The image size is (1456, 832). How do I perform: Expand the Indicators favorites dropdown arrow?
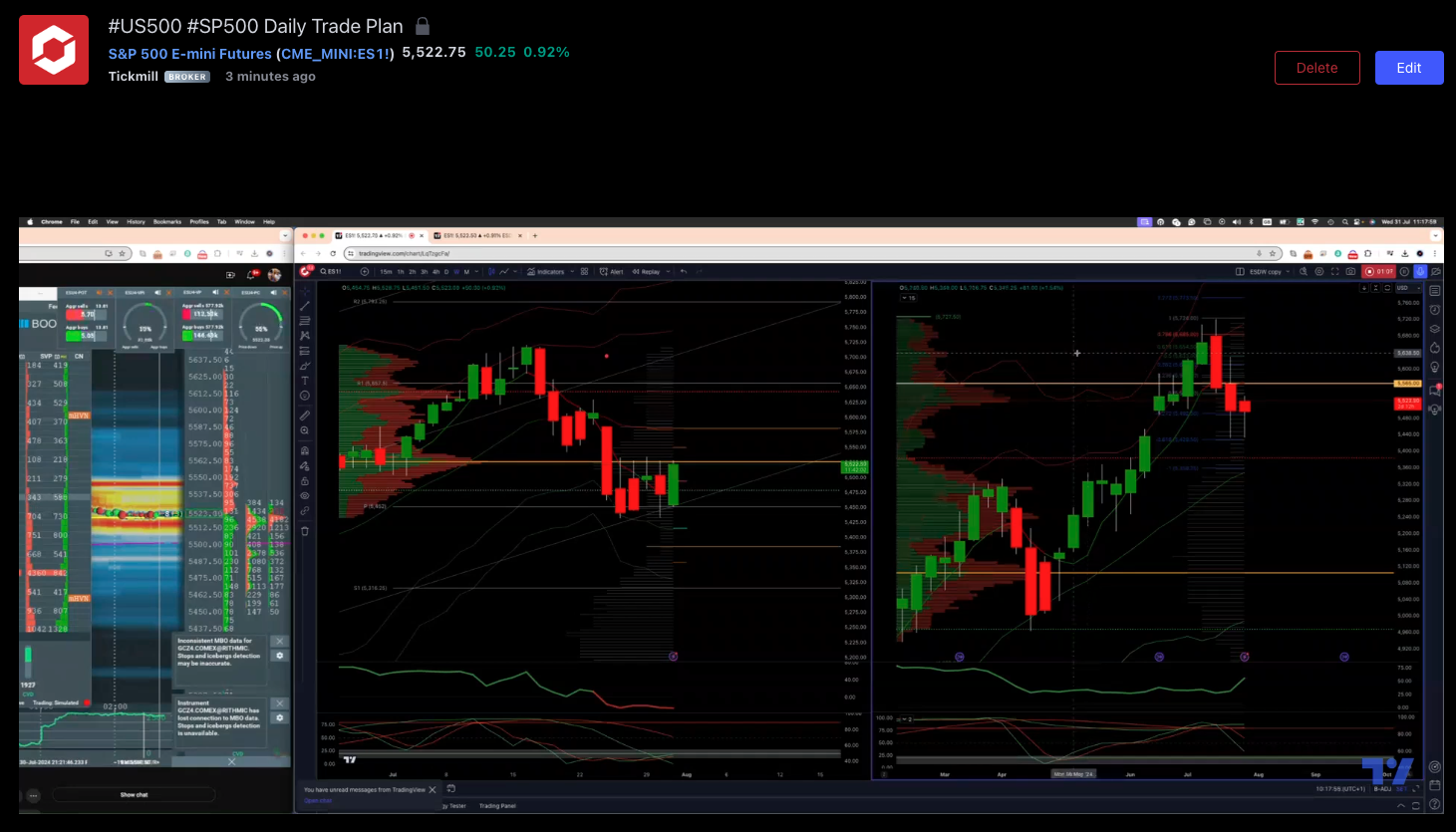pyautogui.click(x=572, y=271)
